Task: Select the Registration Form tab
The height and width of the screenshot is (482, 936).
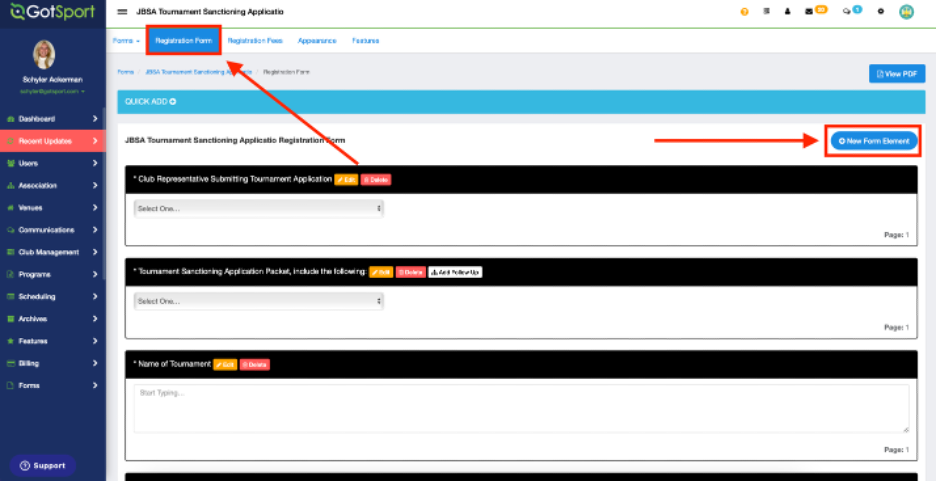Action: click(x=184, y=41)
